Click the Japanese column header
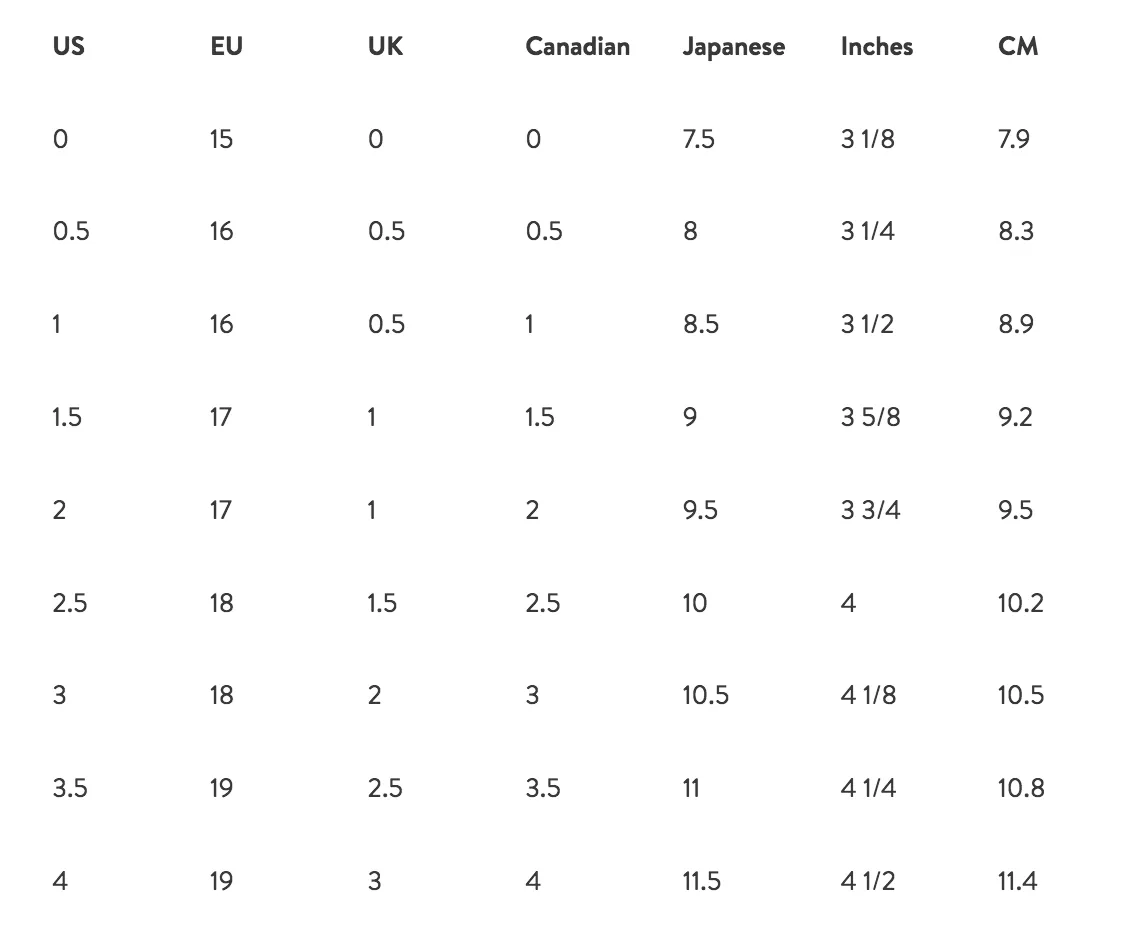This screenshot has height=942, width=1144. (734, 47)
